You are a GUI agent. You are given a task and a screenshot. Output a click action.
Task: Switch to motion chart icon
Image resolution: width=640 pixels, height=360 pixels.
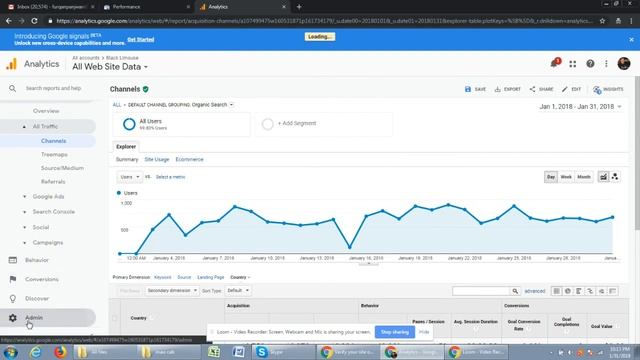coord(615,177)
